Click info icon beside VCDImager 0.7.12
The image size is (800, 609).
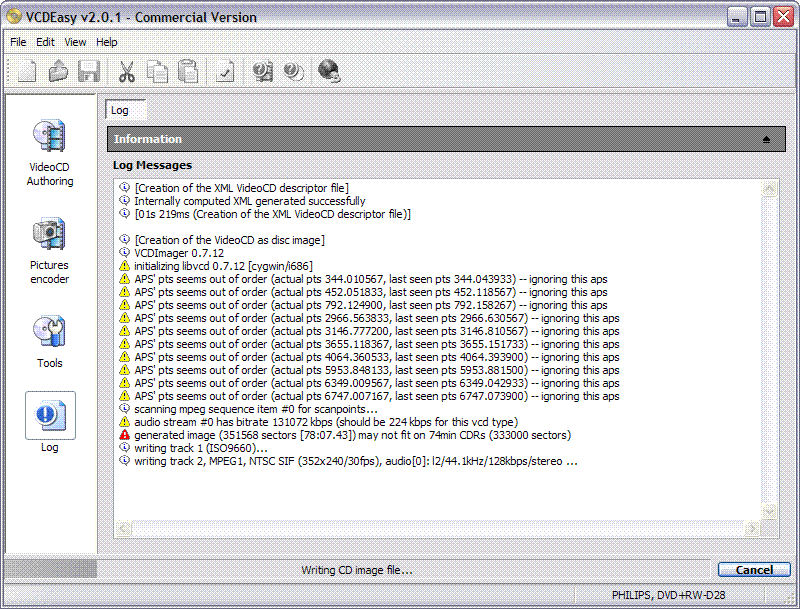tap(124, 252)
